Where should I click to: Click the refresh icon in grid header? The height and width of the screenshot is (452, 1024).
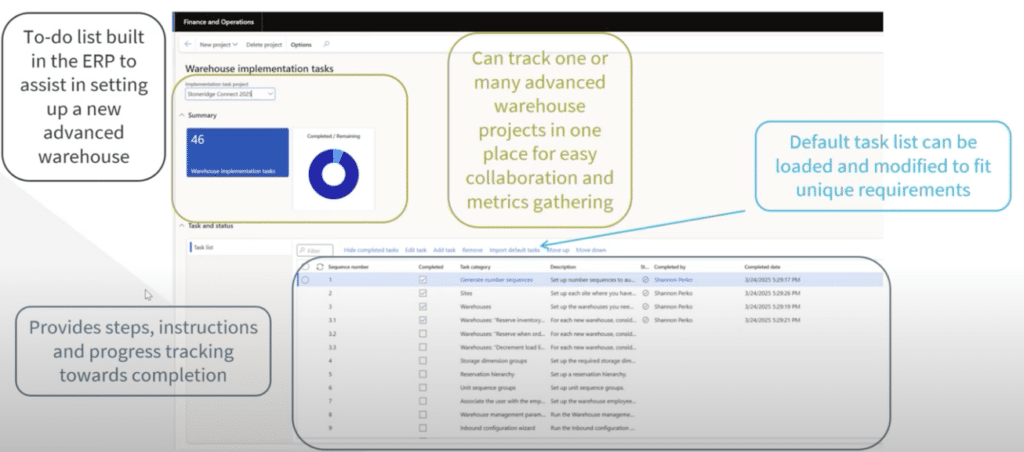[320, 267]
